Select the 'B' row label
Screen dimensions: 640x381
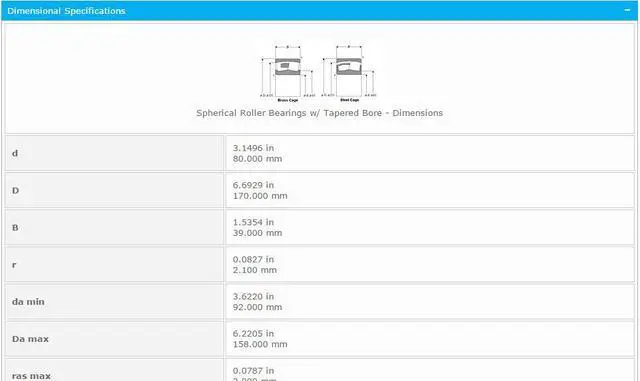(15, 228)
